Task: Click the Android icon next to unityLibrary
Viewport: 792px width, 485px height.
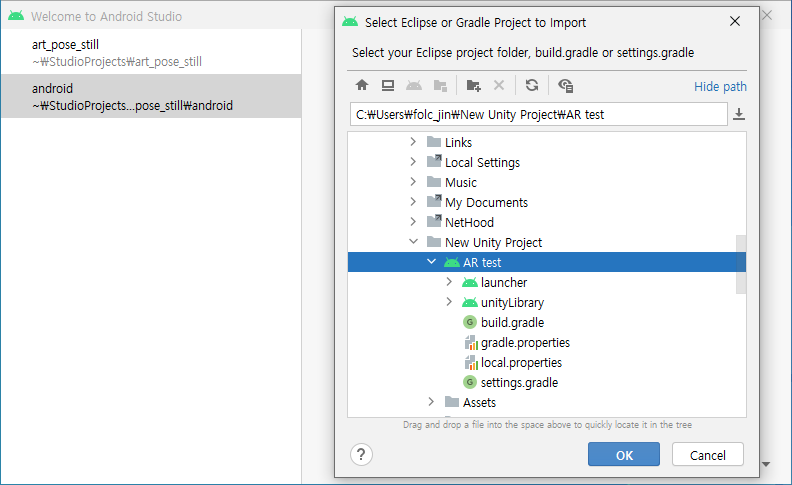Action: [x=470, y=303]
